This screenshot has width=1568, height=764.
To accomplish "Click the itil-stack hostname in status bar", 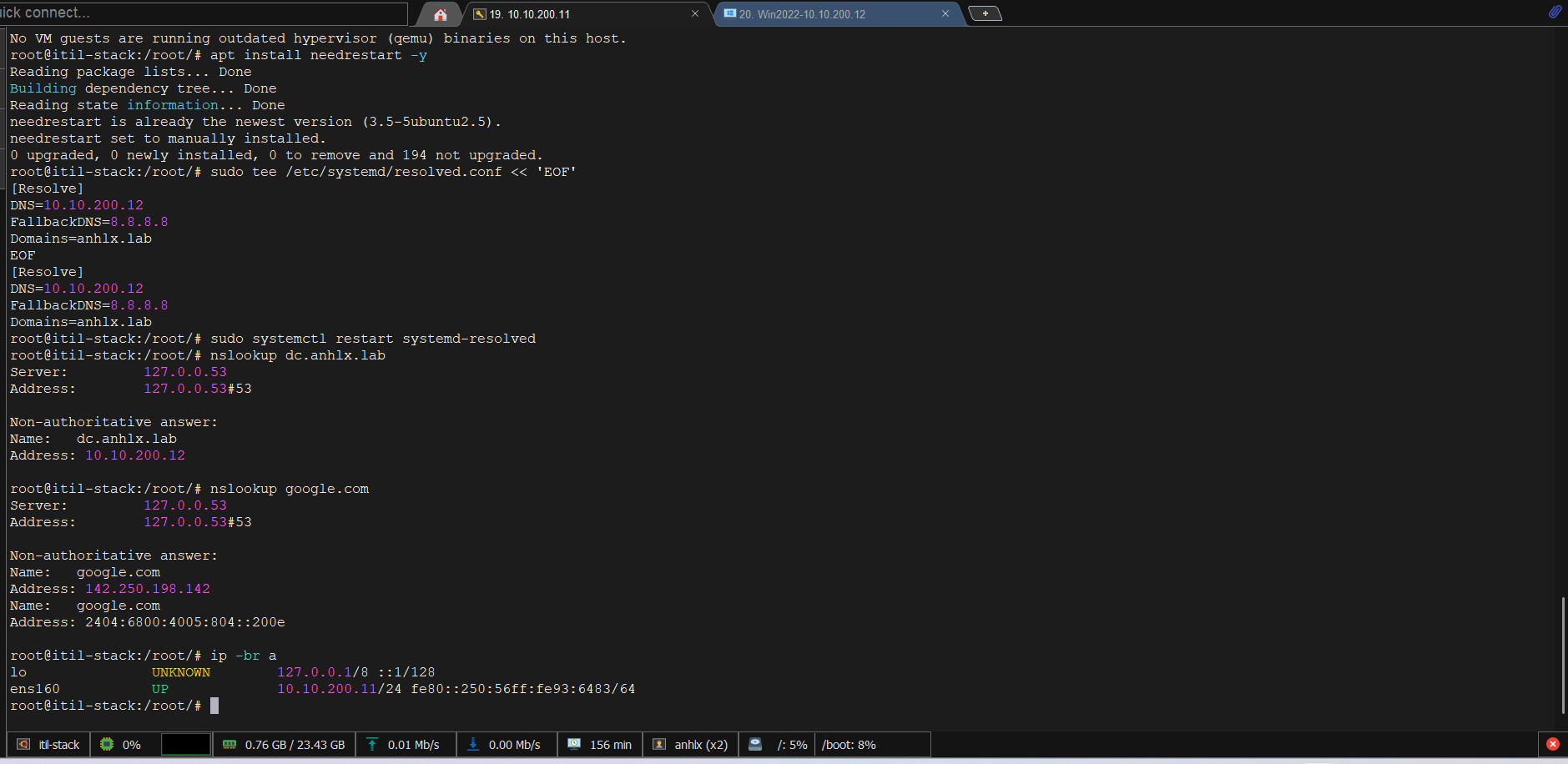I will click(x=58, y=744).
